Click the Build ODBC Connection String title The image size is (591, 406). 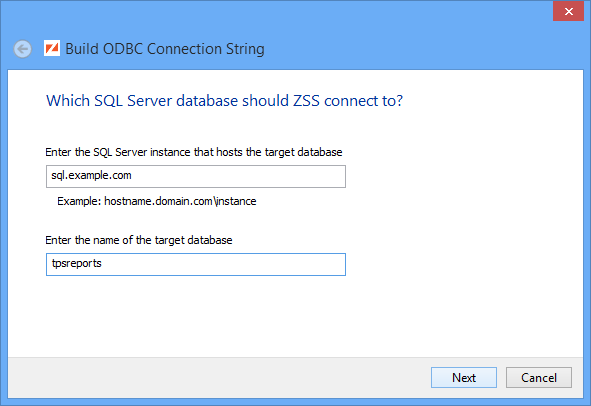(x=165, y=49)
